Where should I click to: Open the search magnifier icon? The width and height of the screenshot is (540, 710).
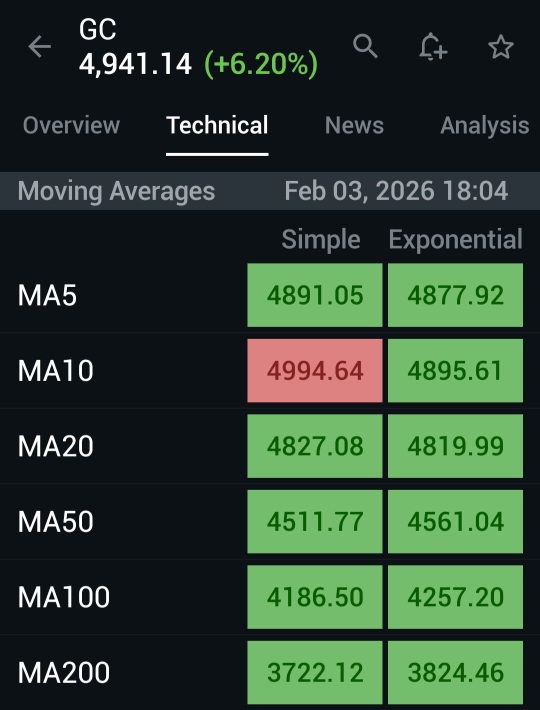click(365, 46)
